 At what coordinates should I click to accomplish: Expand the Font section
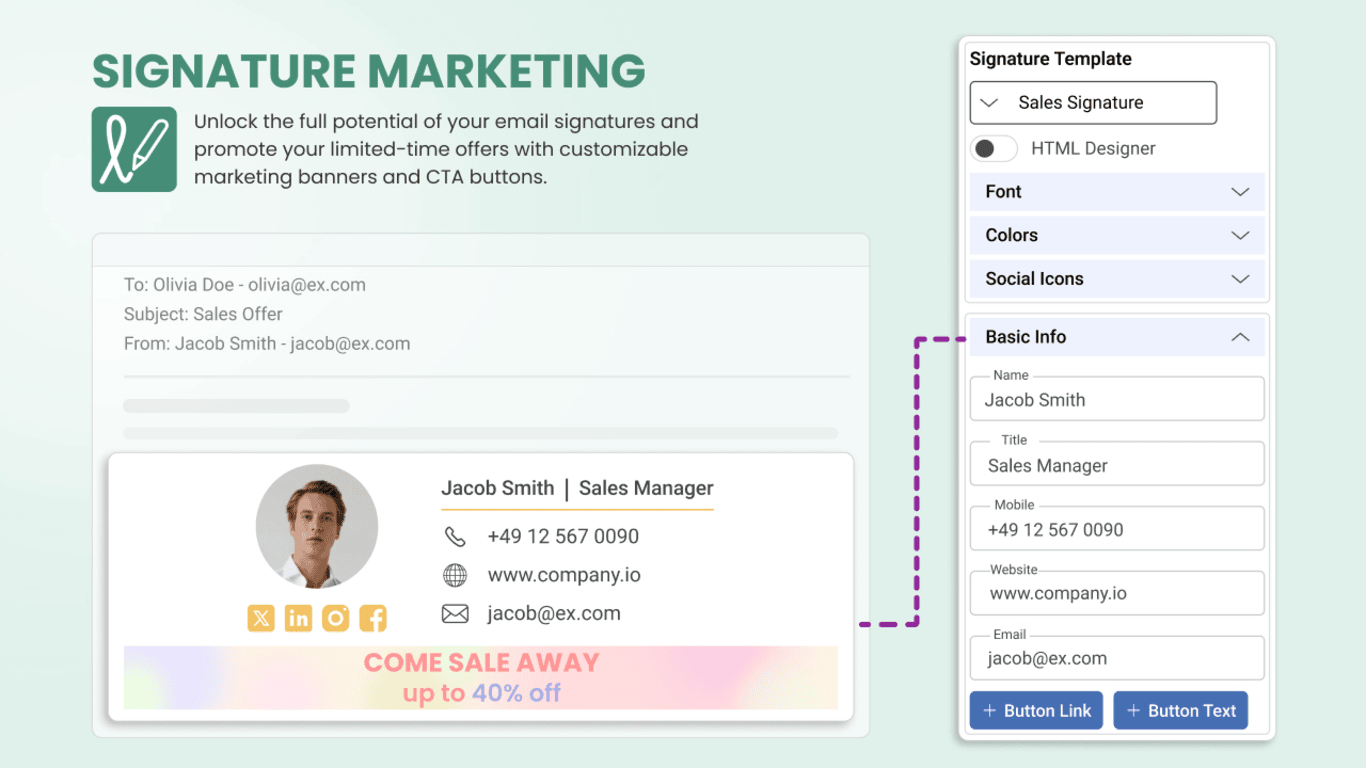(x=1117, y=192)
